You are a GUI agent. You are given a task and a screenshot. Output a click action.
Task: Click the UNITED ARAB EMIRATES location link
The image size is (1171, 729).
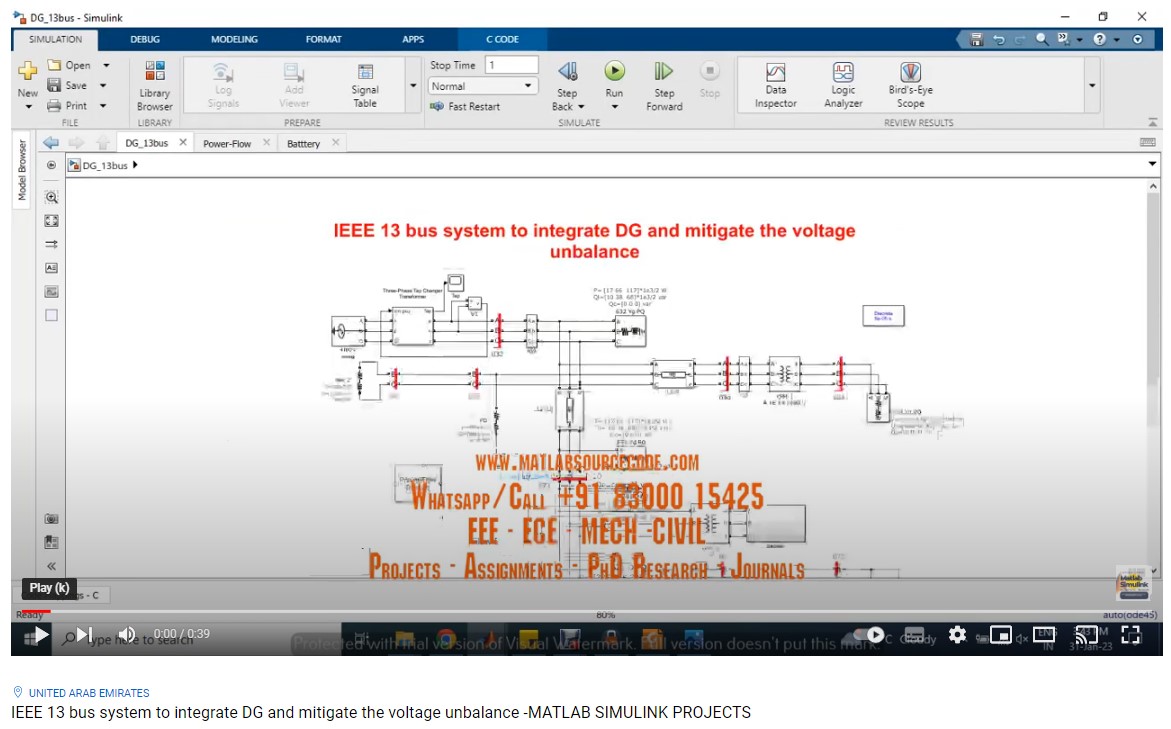coord(89,693)
